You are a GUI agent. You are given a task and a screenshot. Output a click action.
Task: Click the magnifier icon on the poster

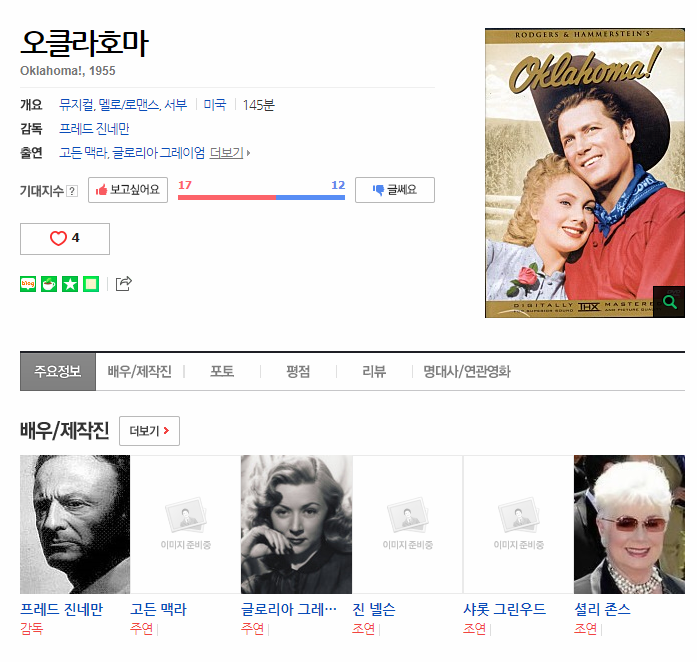[x=668, y=301]
